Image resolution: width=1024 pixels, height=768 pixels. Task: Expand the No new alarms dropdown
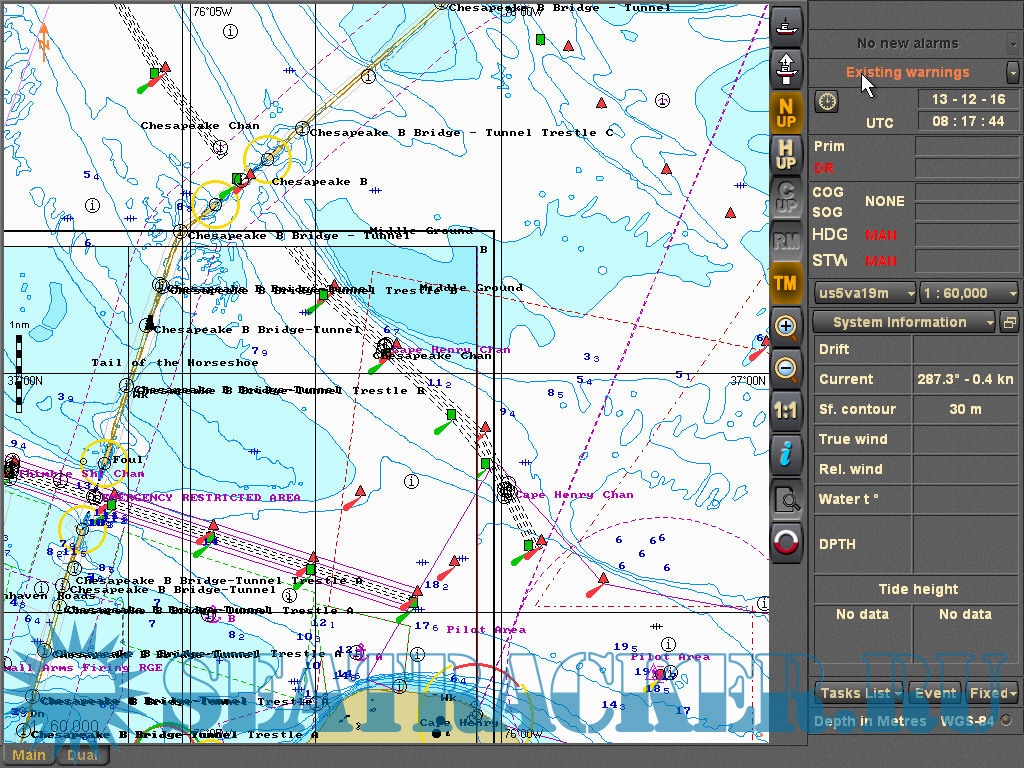[1012, 44]
